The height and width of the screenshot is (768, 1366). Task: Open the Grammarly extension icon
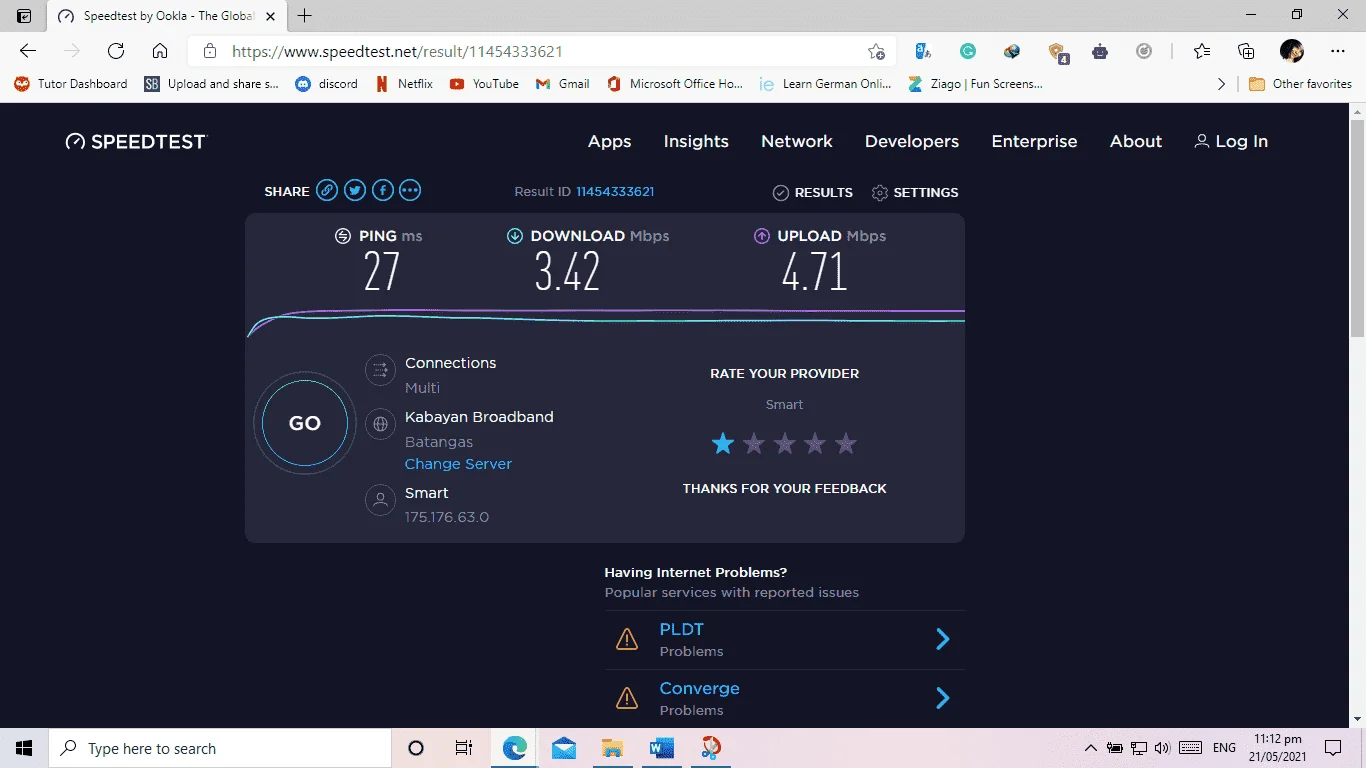point(968,51)
